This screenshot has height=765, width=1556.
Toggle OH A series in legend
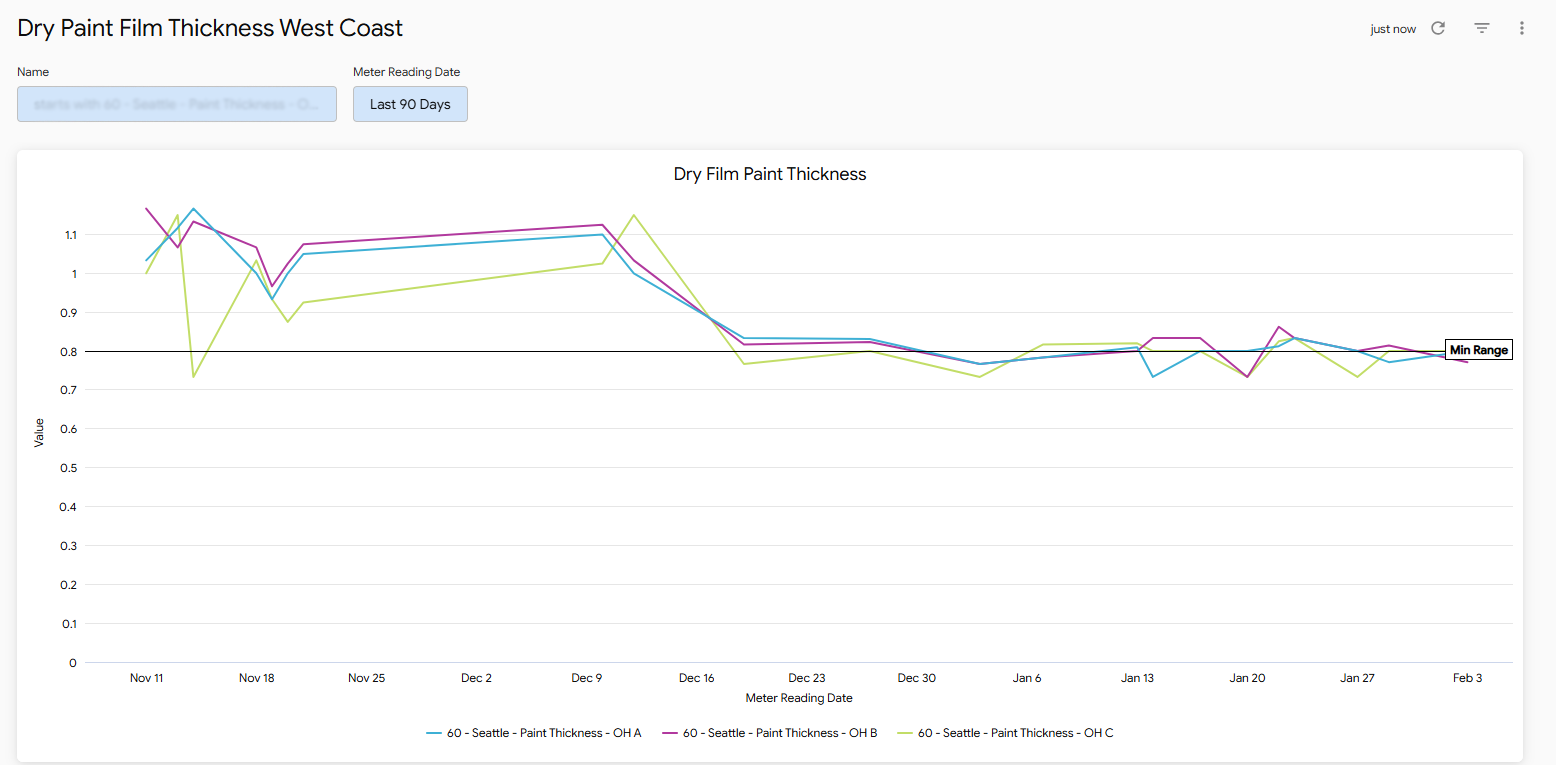534,733
